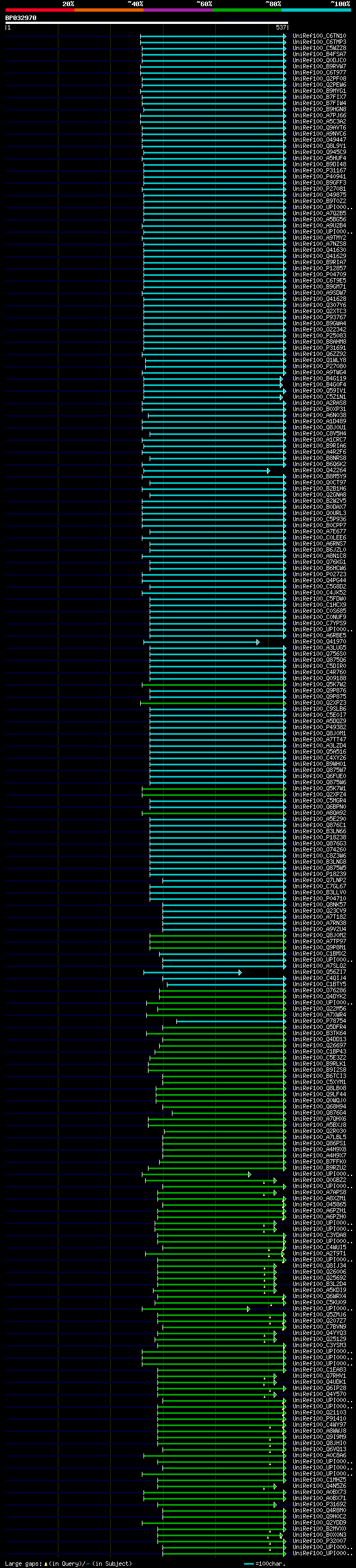Select UniRef100_A7PJ66 entry
The width and height of the screenshot is (356, 1568).
point(319,116)
